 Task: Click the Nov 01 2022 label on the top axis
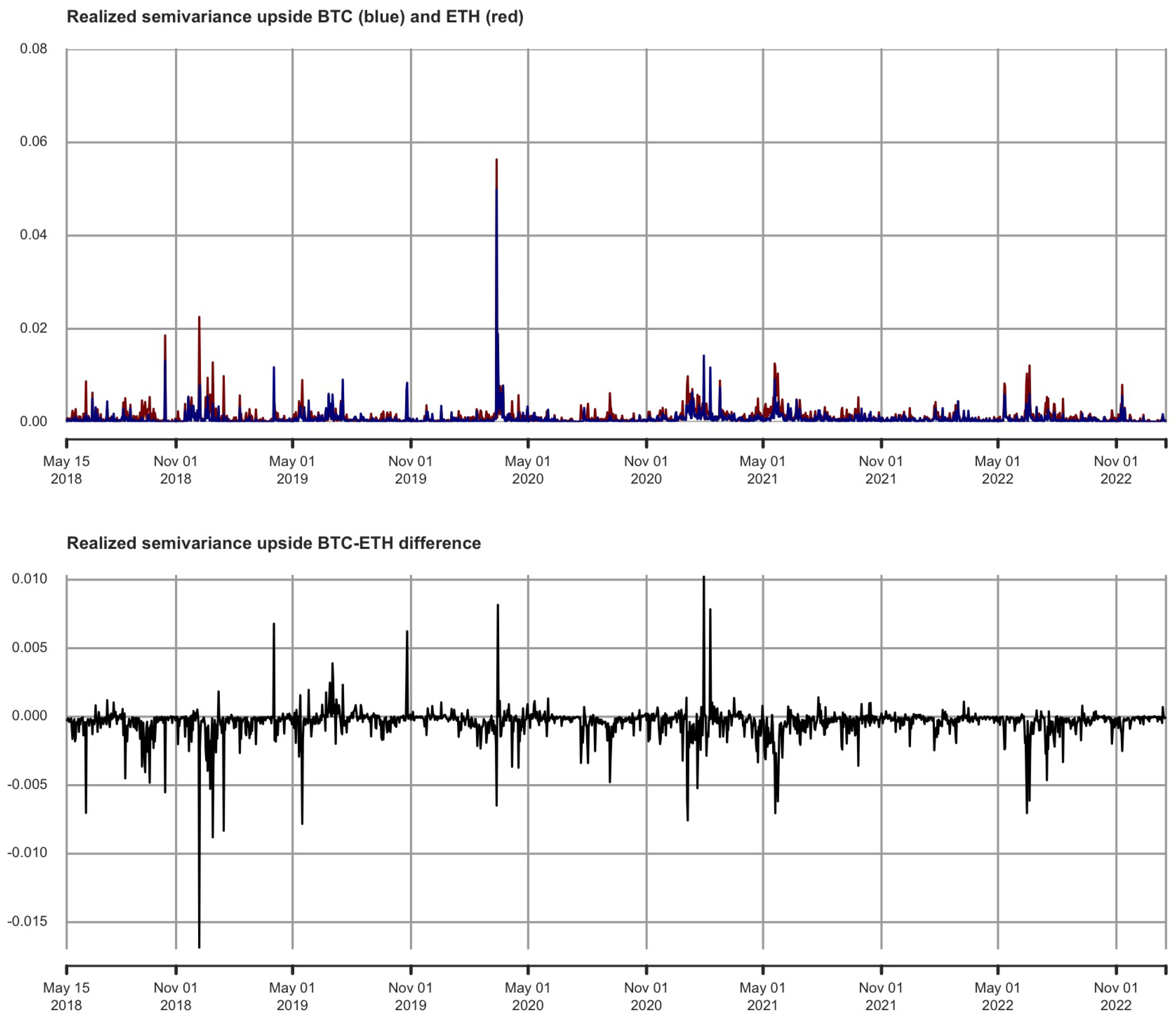tap(1115, 470)
